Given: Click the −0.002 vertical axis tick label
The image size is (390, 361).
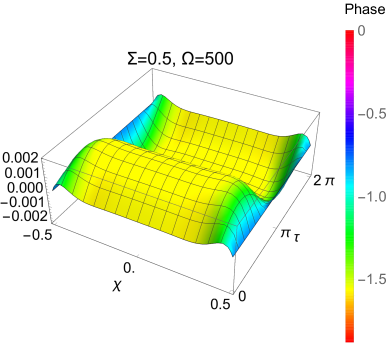Looking at the screenshot, I should (24, 216).
